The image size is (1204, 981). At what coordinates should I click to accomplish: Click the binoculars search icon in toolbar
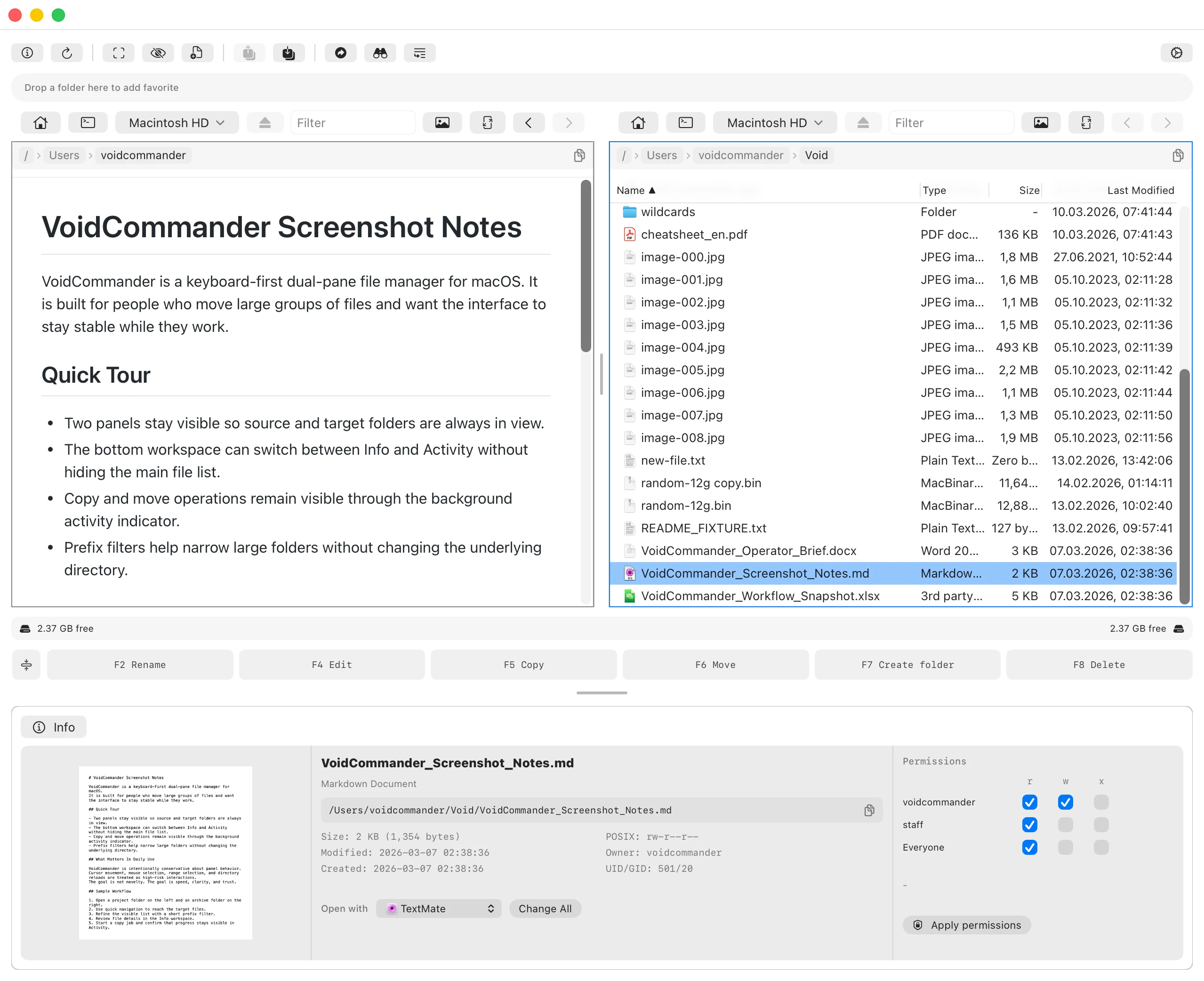(x=380, y=53)
